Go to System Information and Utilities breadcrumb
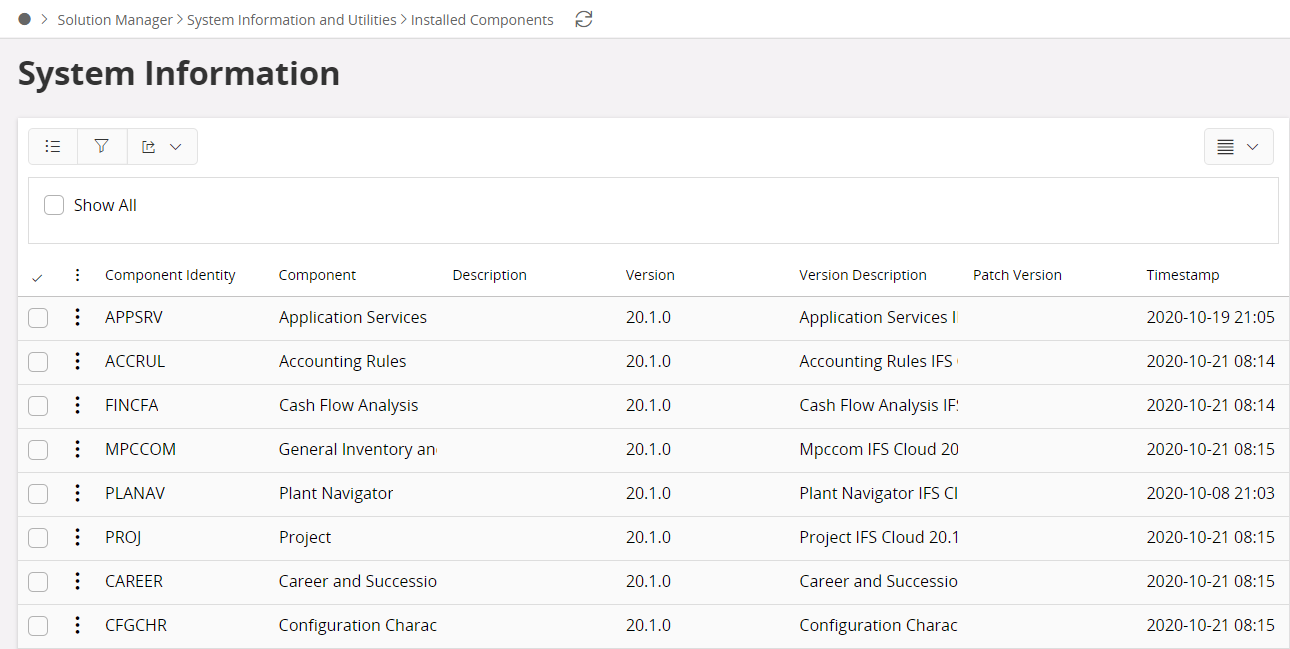Image resolution: width=1290 pixels, height=649 pixels. click(x=291, y=20)
